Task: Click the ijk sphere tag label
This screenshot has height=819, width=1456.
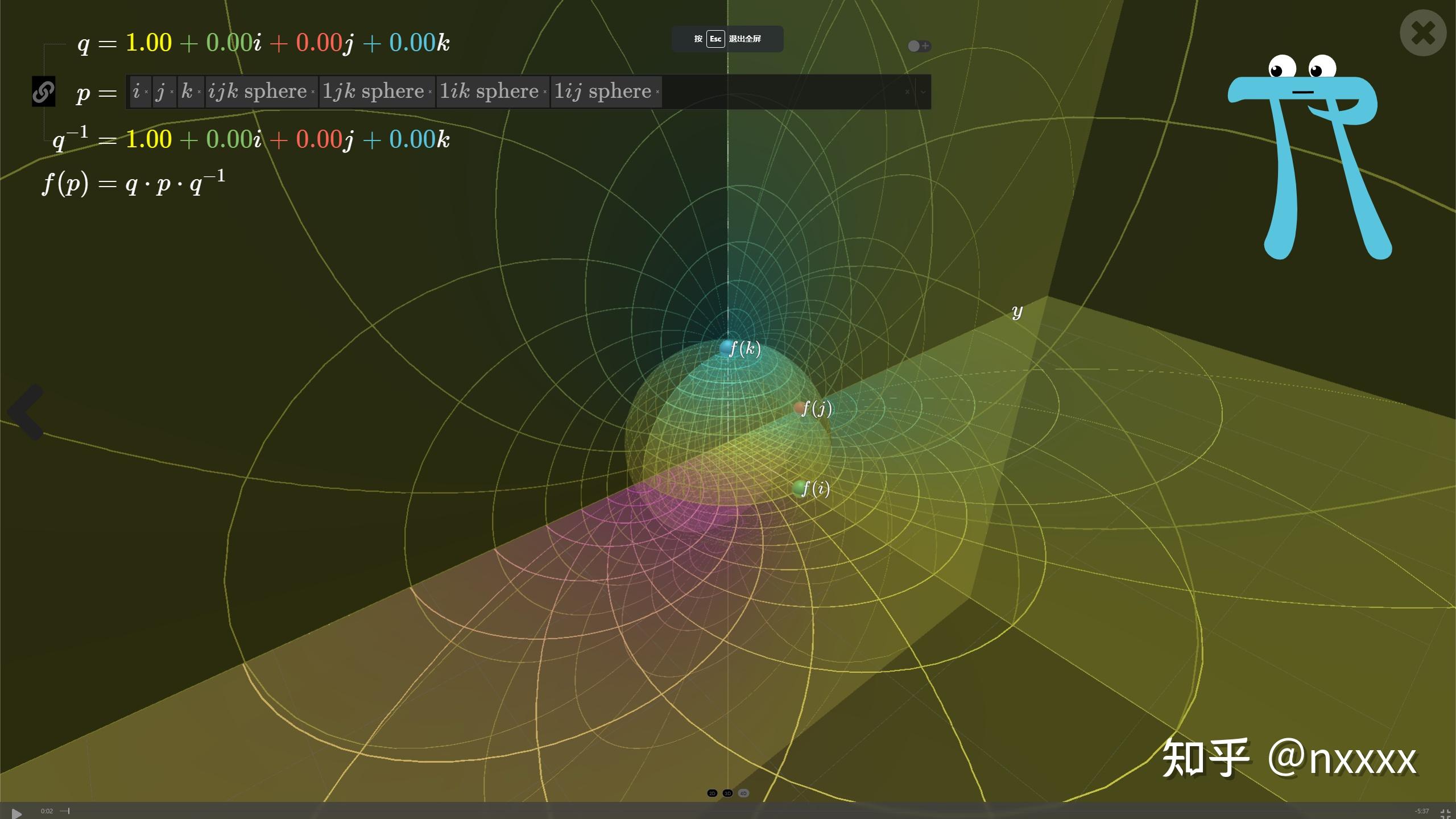Action: [258, 92]
